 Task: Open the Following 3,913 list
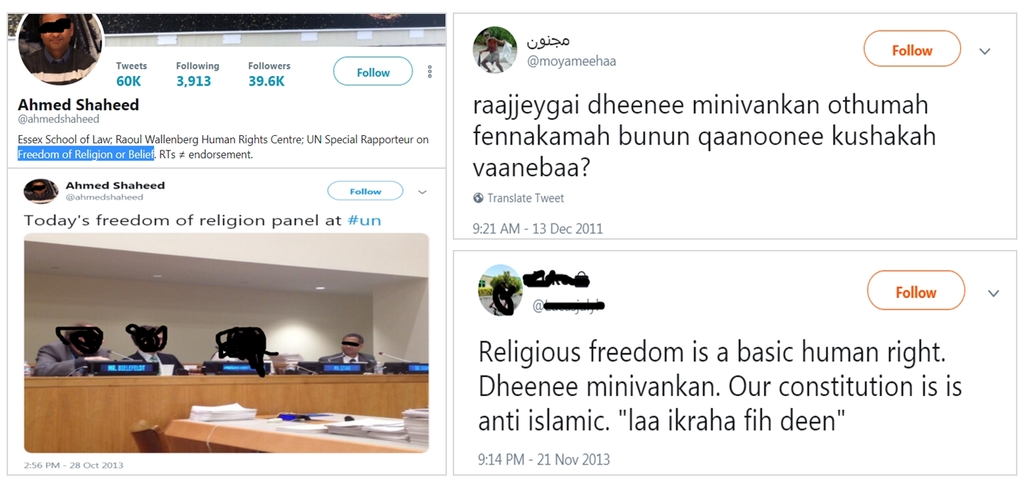coord(197,74)
